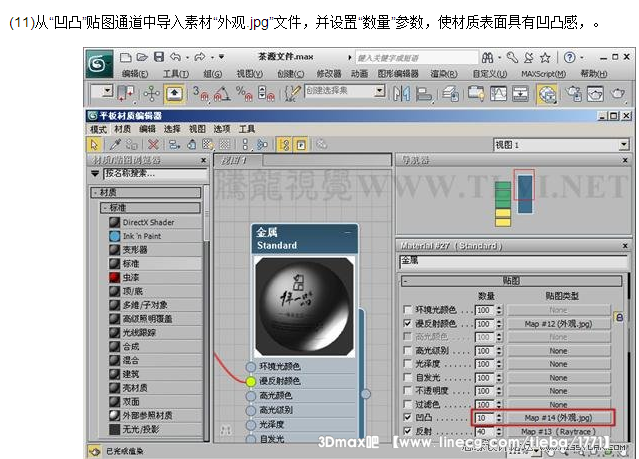Click the 金属 material sphere preview
This screenshot has width=639, height=459.
point(304,306)
